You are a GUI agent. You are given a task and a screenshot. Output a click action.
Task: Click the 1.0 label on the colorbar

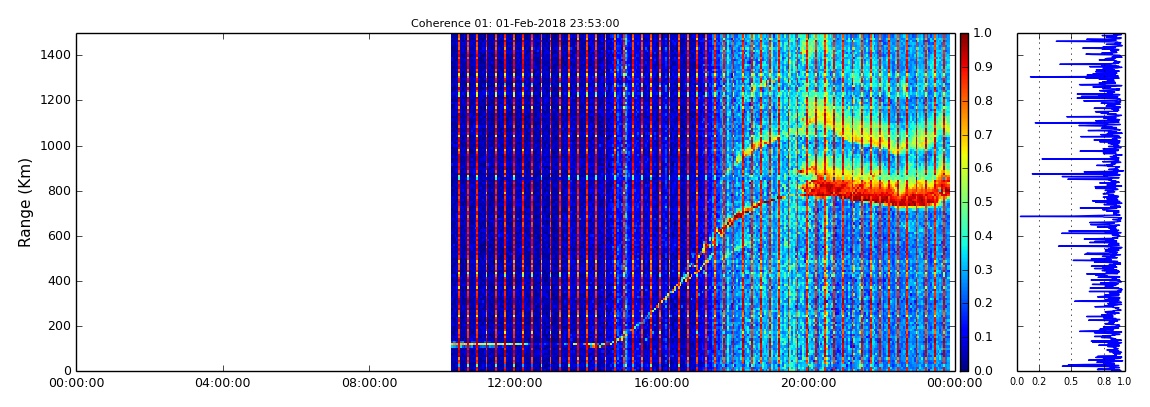click(x=982, y=34)
